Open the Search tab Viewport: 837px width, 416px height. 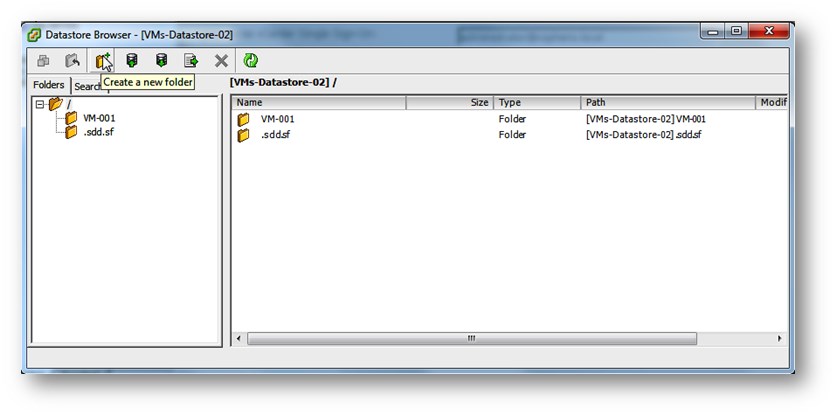(x=86, y=86)
